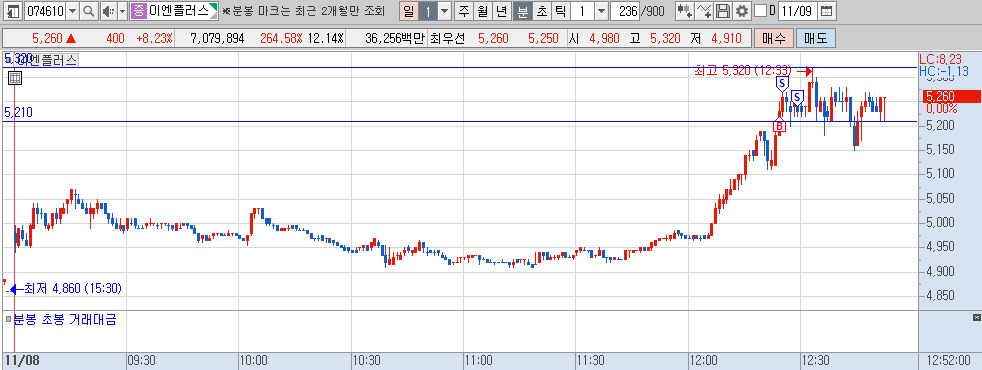Click the number 1 beside 일 button
The width and height of the screenshot is (982, 370).
pos(428,11)
